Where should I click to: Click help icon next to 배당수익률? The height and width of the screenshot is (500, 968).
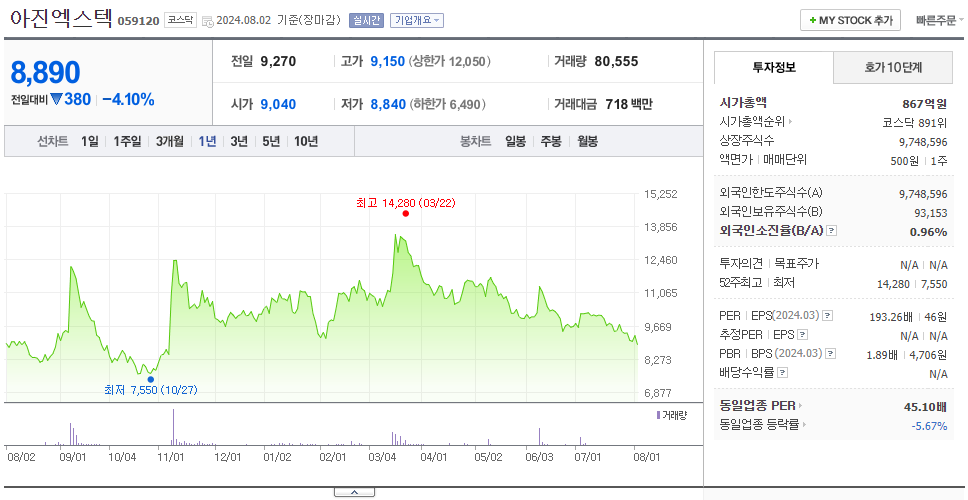point(783,373)
